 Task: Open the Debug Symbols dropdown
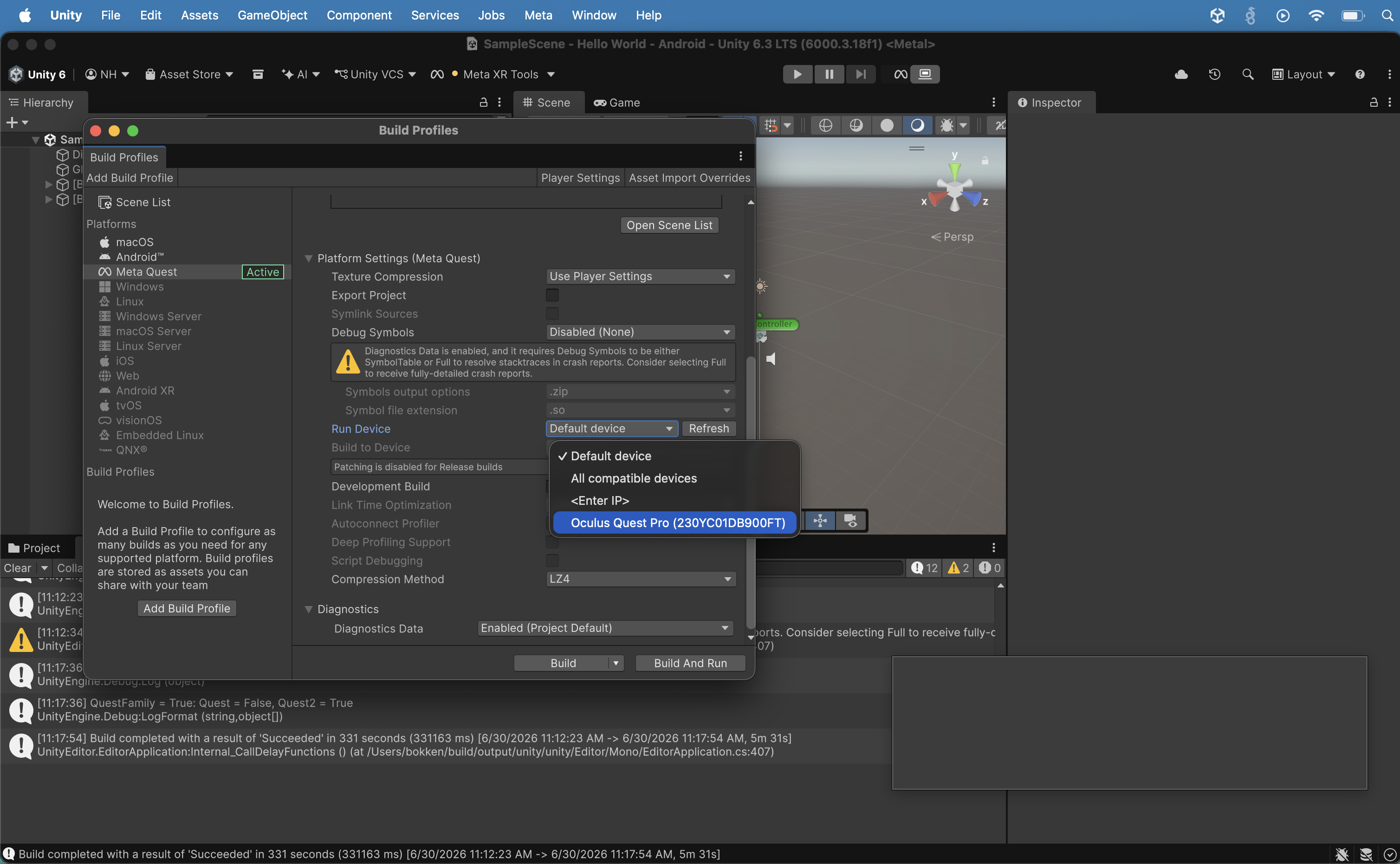(x=640, y=332)
